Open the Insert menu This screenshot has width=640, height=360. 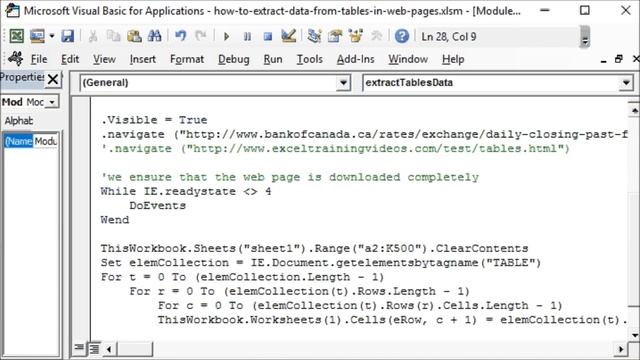pos(142,60)
